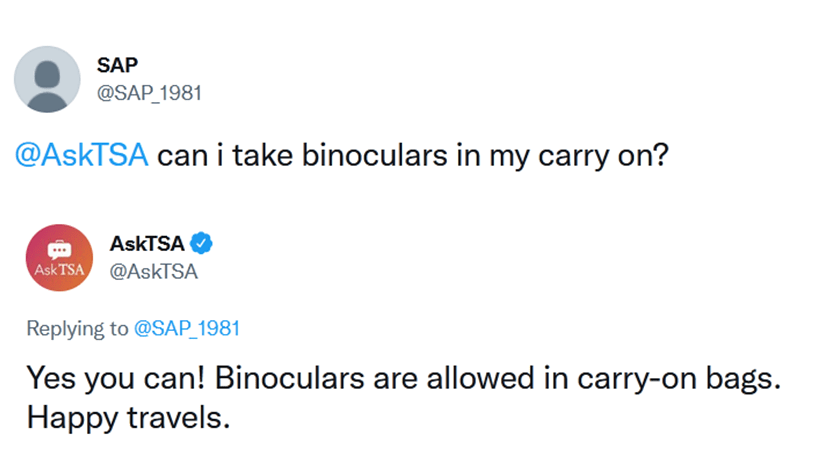The image size is (834, 463).
Task: Click the gray silhouette head in the SAP avatar
Action: coord(47,75)
